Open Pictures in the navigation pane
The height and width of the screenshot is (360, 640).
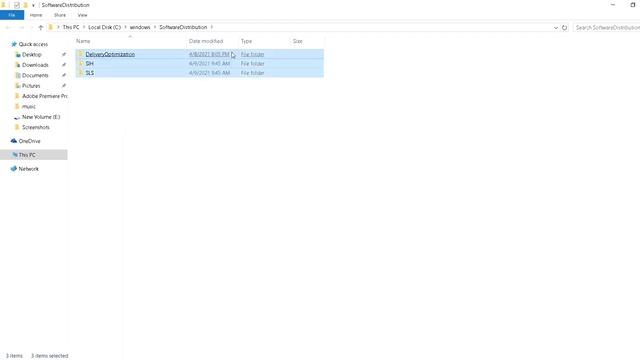click(x=31, y=86)
